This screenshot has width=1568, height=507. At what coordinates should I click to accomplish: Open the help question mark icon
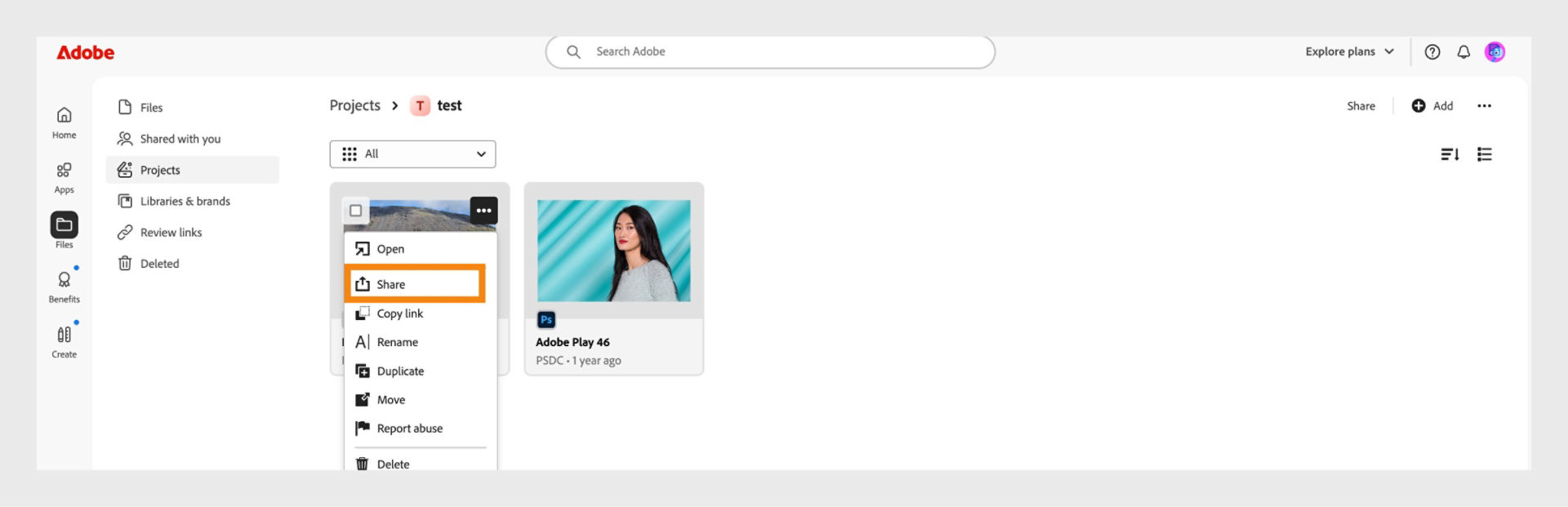1432,51
